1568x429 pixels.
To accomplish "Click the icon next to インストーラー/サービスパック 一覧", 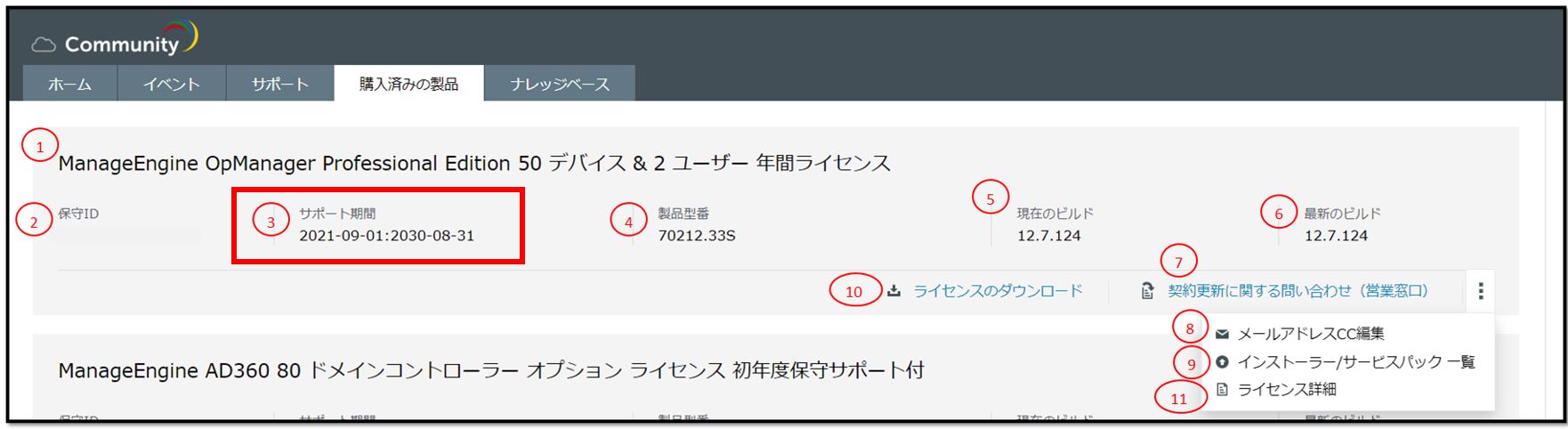I will (x=1222, y=362).
